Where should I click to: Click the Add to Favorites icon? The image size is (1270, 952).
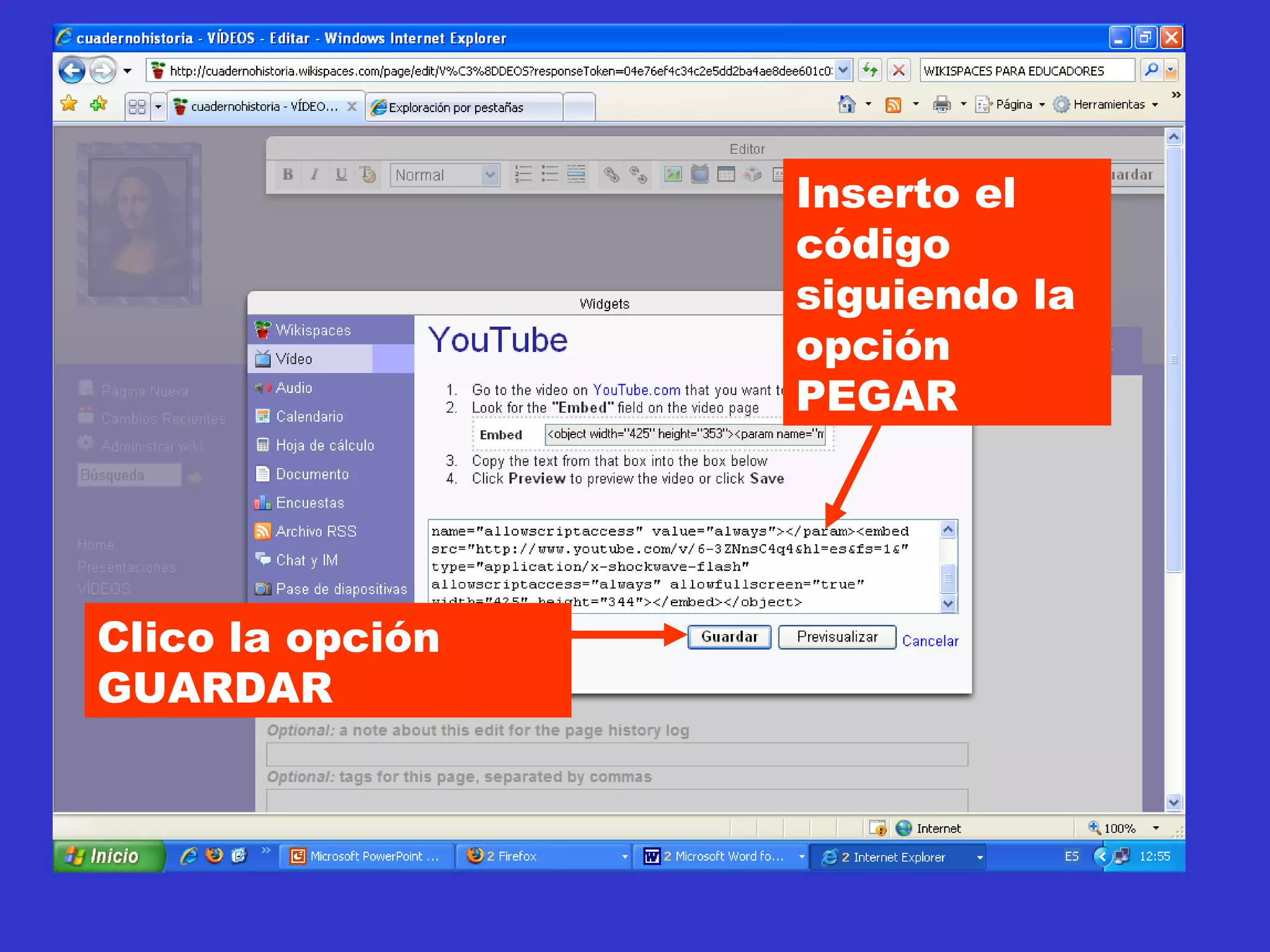point(99,104)
